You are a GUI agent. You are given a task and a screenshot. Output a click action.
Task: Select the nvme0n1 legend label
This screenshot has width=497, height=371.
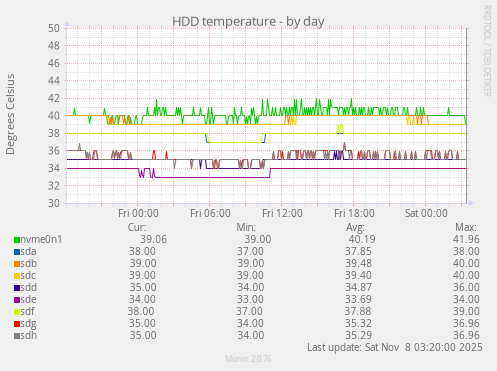41,239
